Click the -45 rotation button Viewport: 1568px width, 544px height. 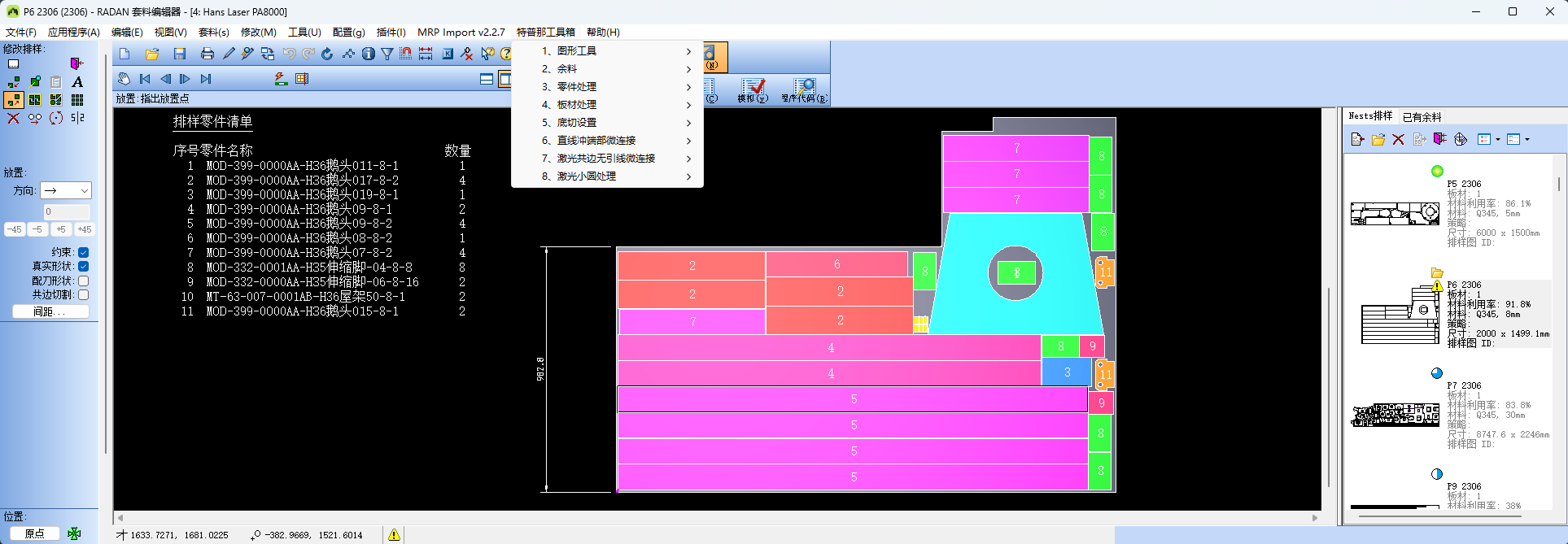15,229
